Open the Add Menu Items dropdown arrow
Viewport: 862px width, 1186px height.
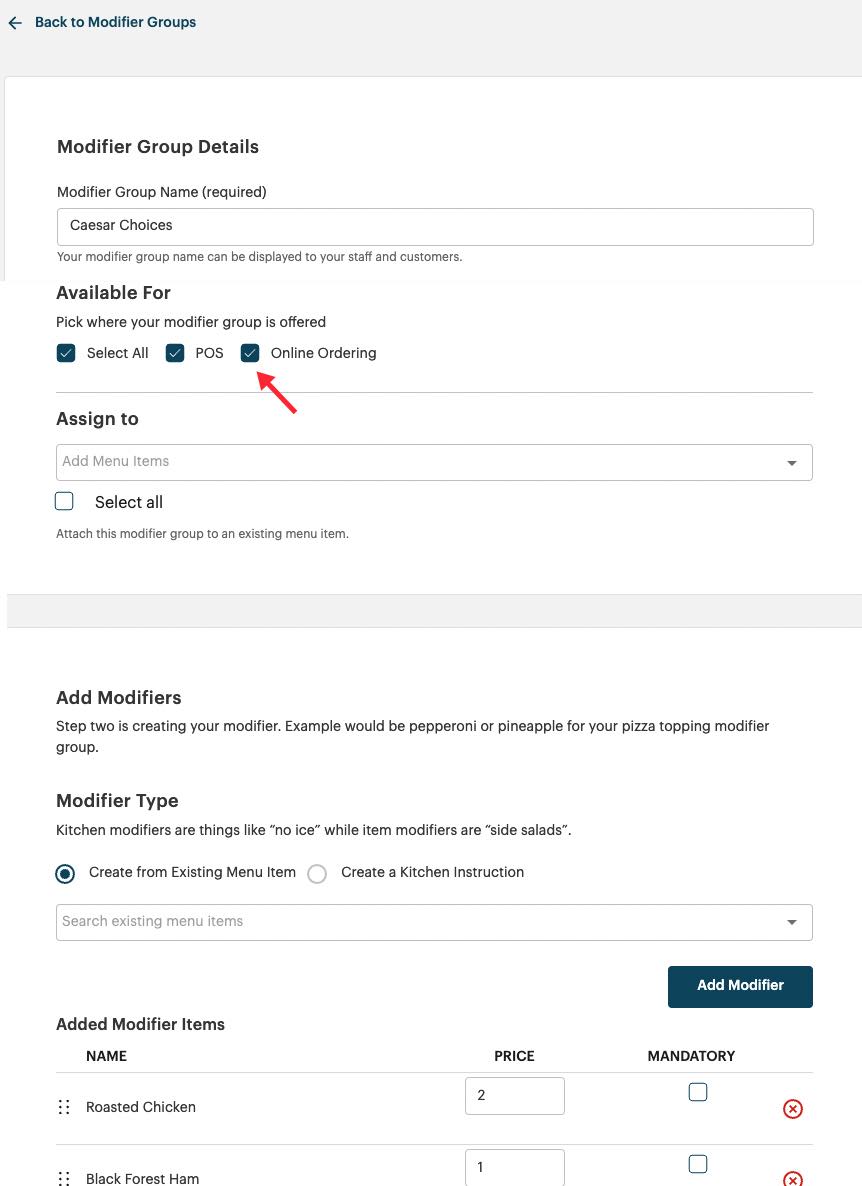tap(791, 462)
